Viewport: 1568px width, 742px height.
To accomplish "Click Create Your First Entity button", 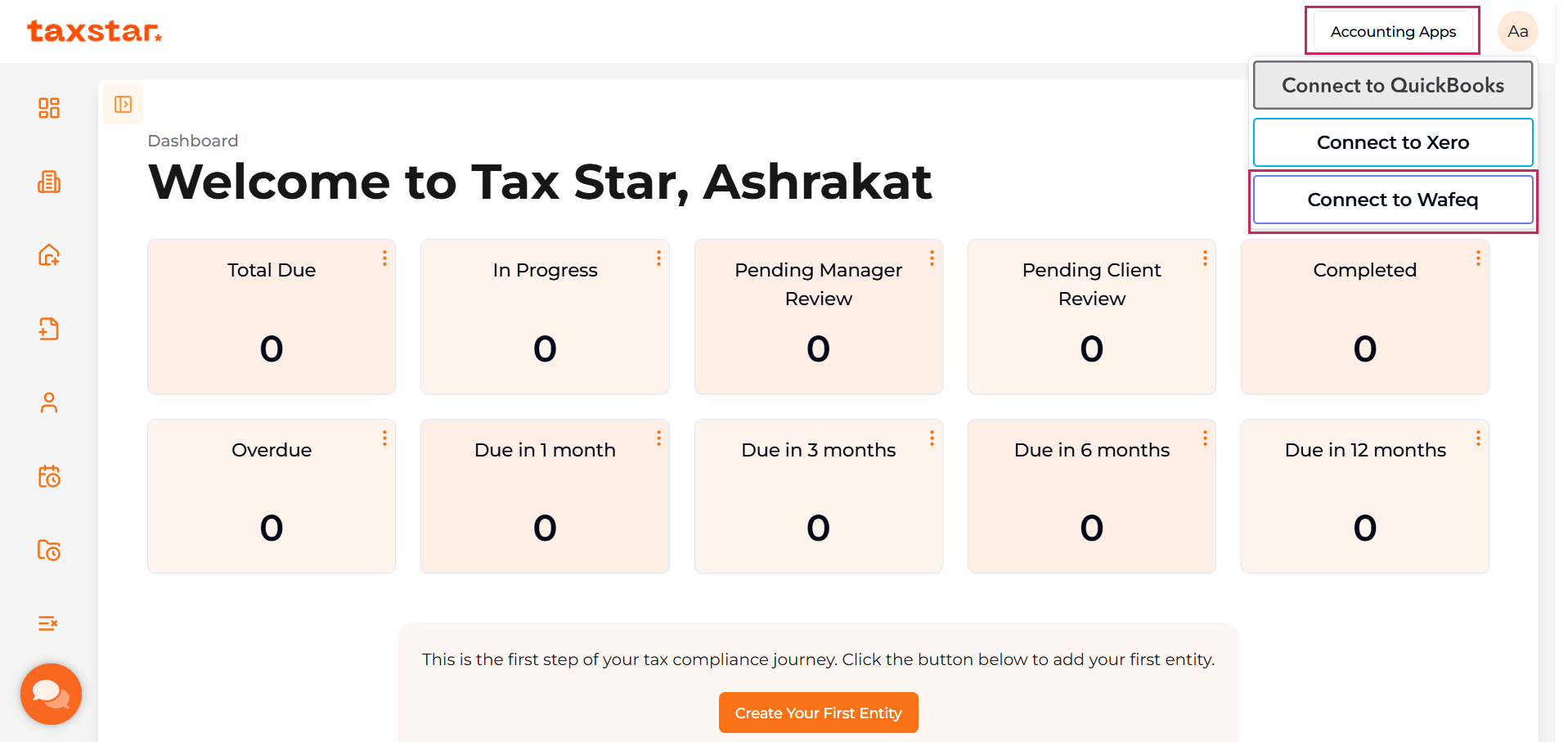I will point(818,713).
